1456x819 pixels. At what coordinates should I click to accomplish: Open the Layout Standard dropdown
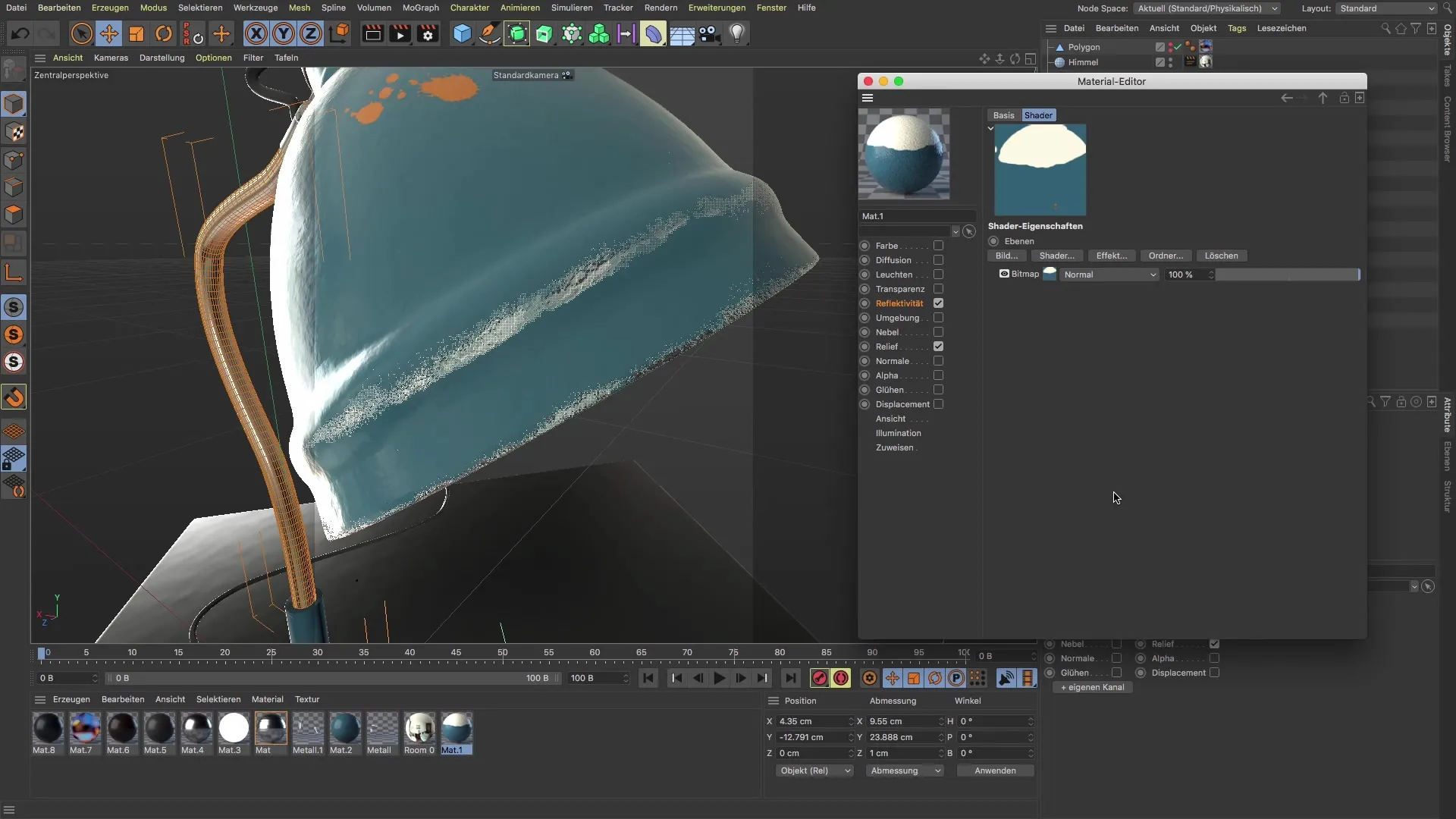(x=1386, y=8)
